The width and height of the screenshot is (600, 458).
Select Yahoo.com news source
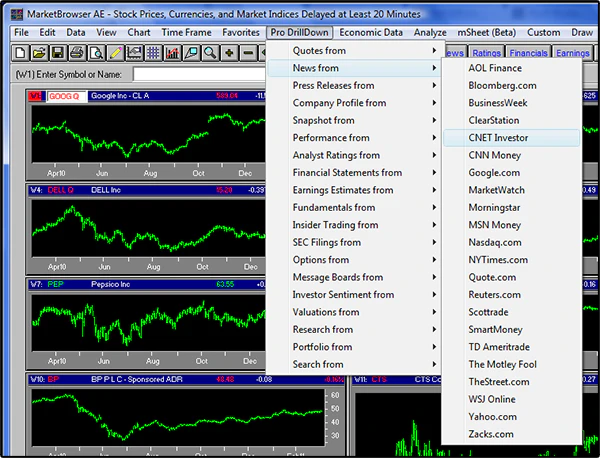pos(511,417)
